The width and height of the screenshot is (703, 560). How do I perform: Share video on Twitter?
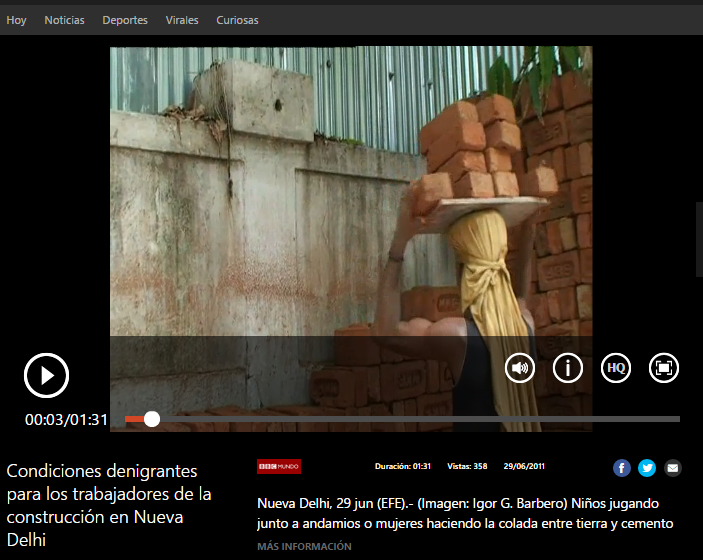(647, 467)
